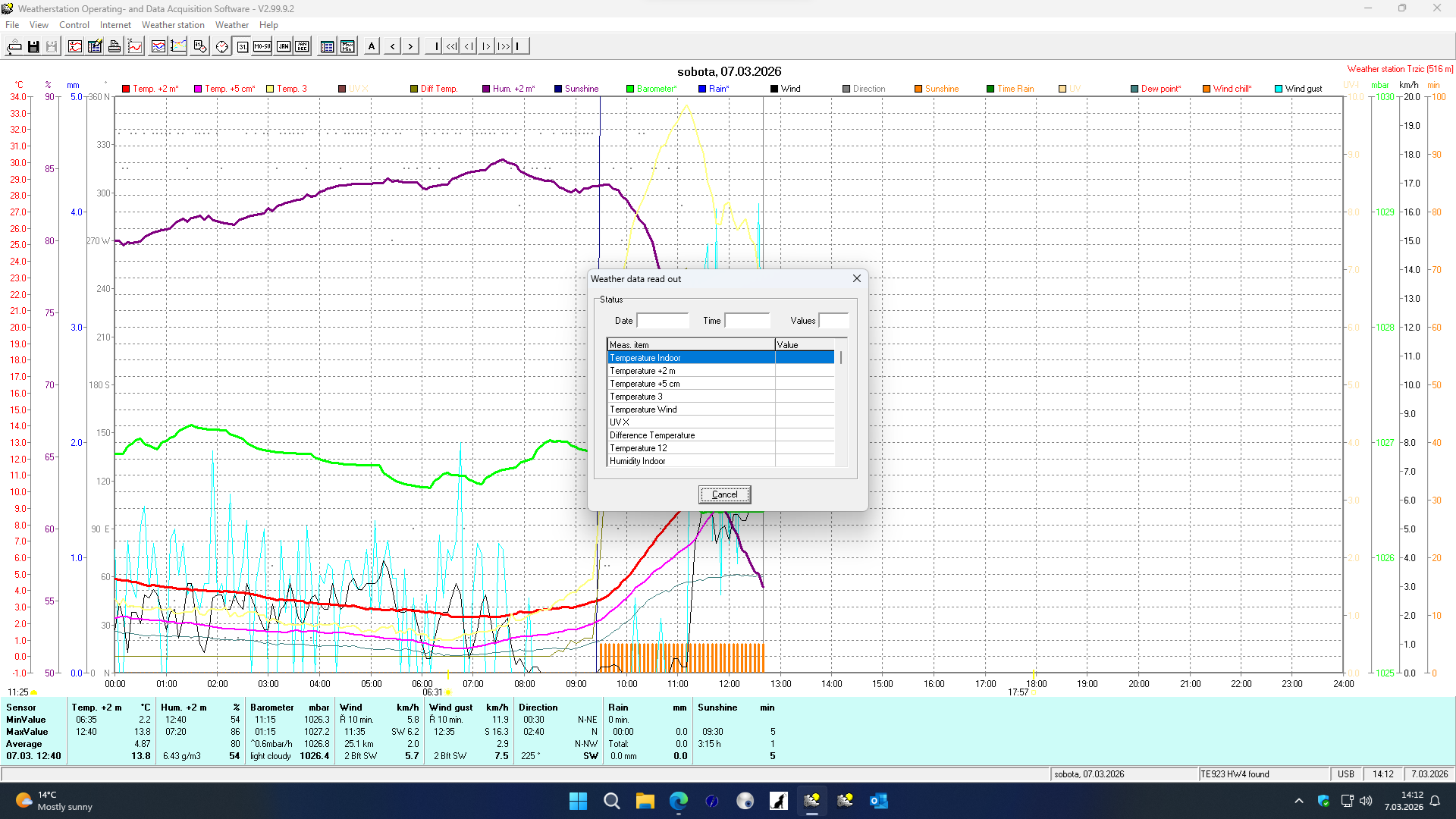Select Temperature +5 cm in the measurement list

(643, 384)
